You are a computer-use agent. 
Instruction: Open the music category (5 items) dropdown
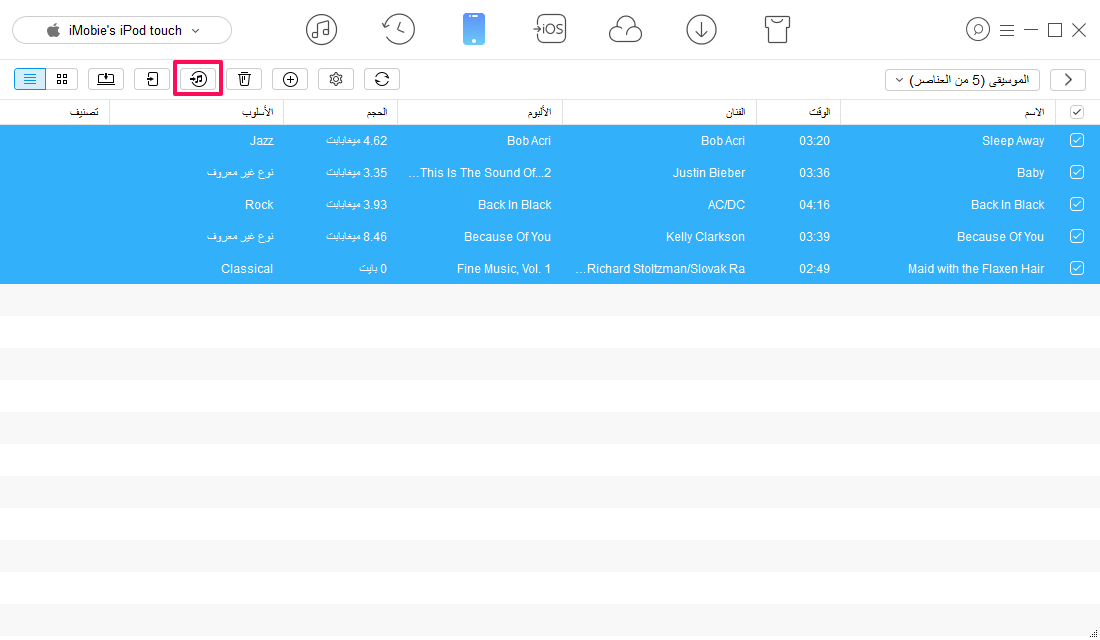click(x=962, y=80)
